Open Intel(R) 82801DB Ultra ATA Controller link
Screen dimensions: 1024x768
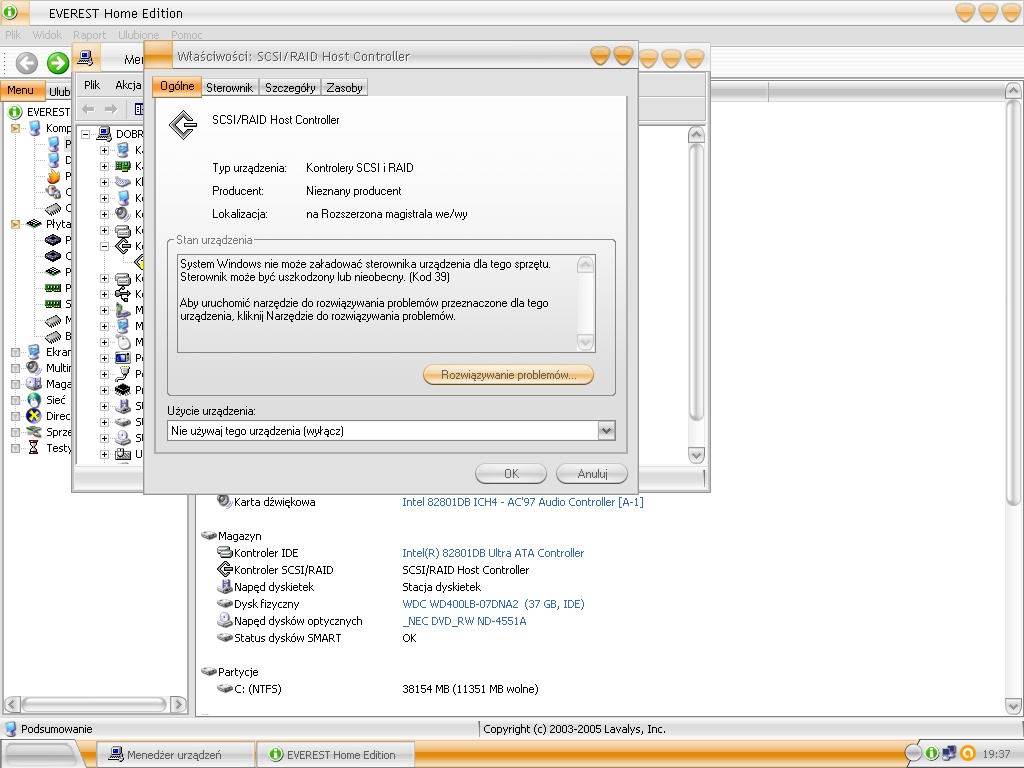pyautogui.click(x=493, y=552)
